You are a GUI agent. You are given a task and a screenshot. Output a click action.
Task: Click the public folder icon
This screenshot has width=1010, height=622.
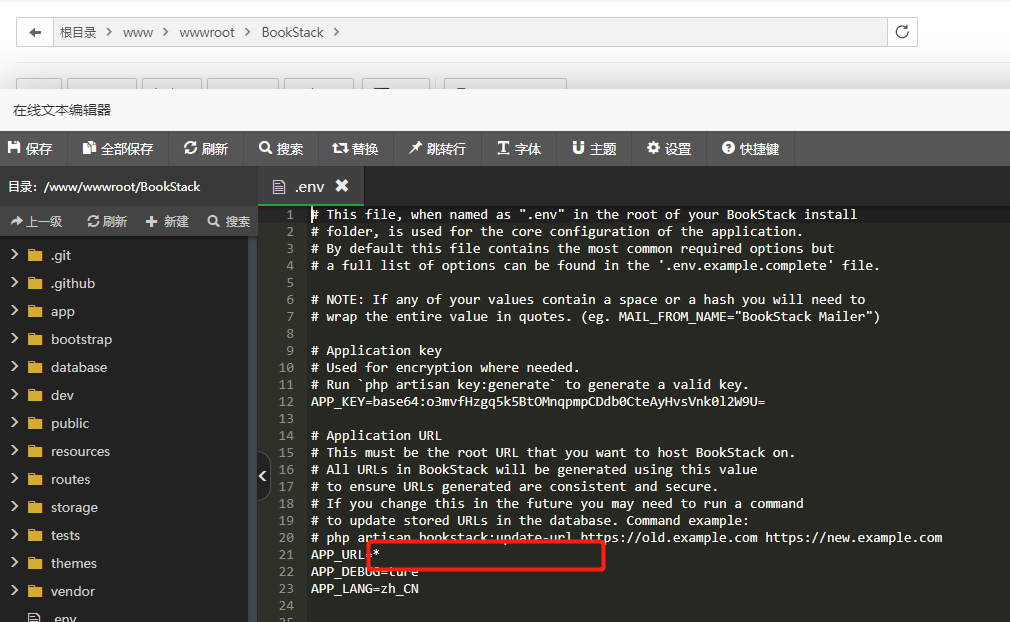pyautogui.click(x=35, y=424)
